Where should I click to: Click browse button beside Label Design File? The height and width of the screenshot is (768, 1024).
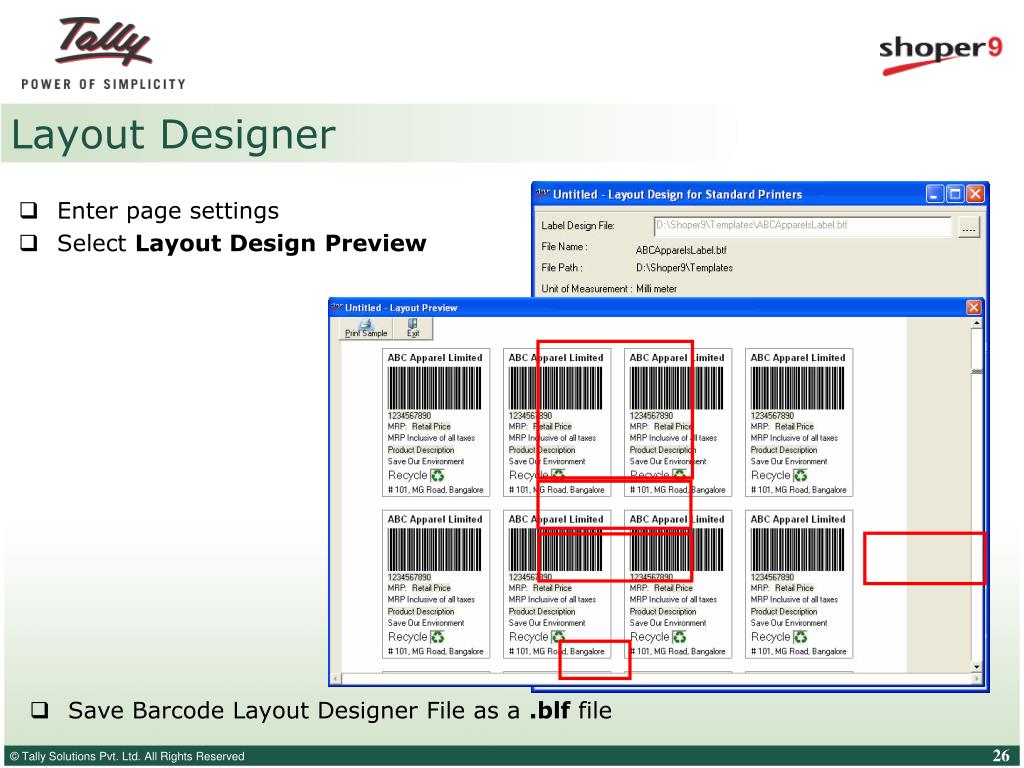[968, 227]
